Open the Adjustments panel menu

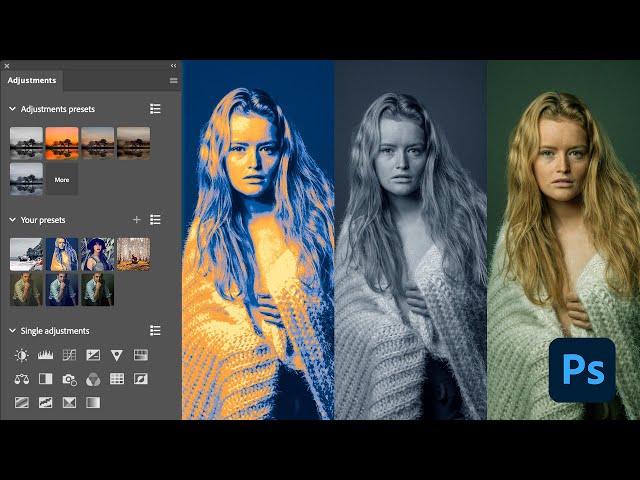pyautogui.click(x=173, y=80)
